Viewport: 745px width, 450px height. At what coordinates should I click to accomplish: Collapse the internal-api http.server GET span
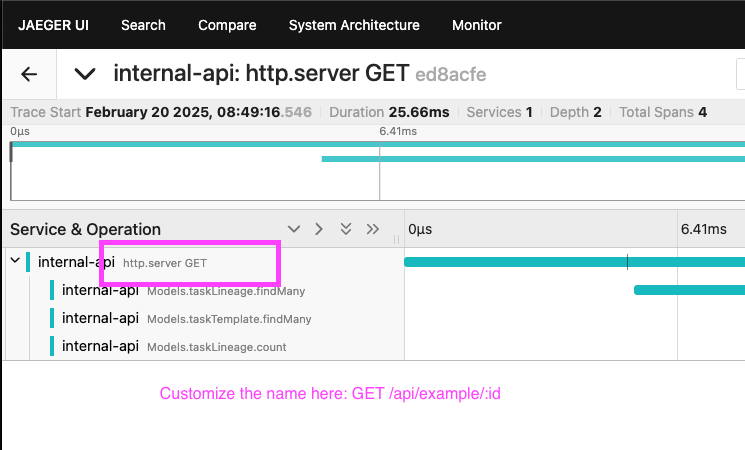pyautogui.click(x=15, y=262)
